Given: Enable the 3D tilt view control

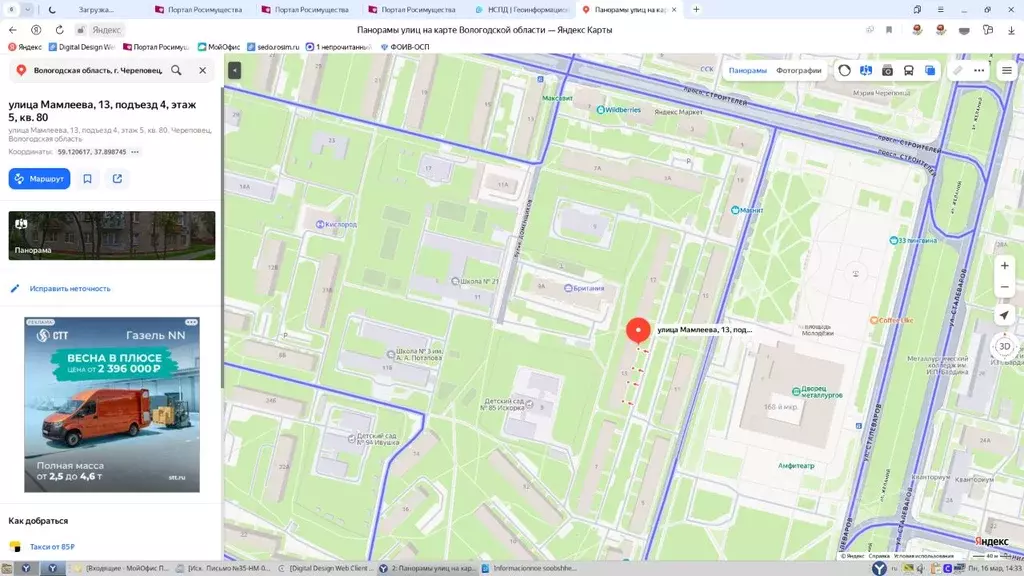Looking at the screenshot, I should click(x=1005, y=346).
